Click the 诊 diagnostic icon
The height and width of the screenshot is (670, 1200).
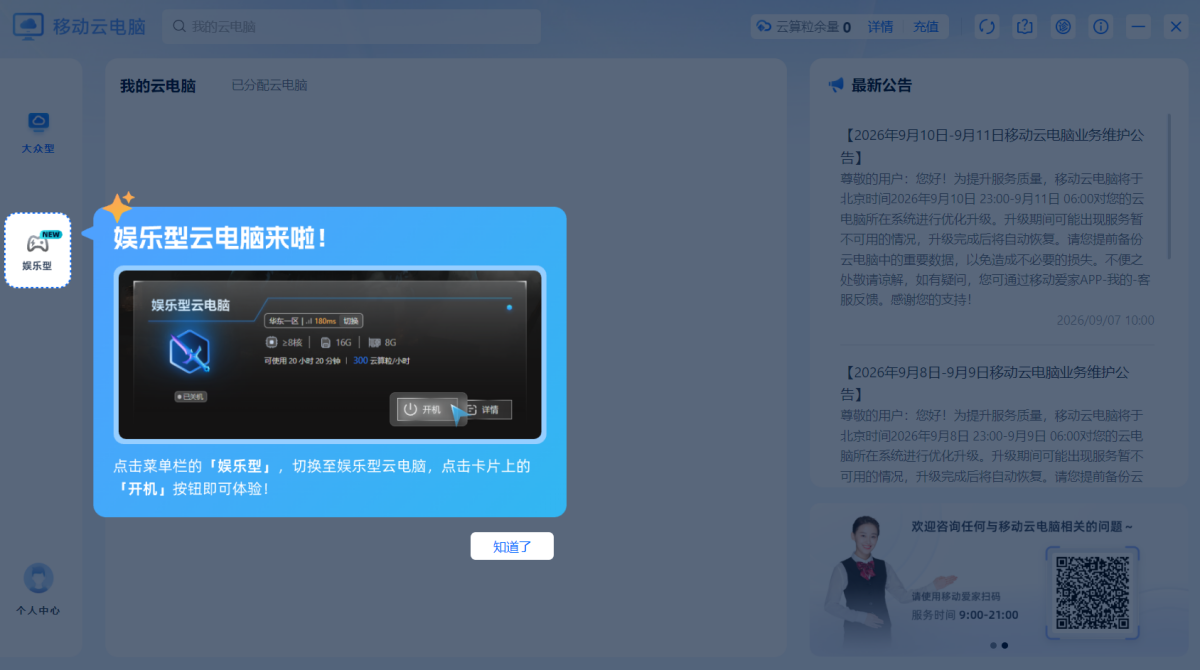pos(1063,27)
